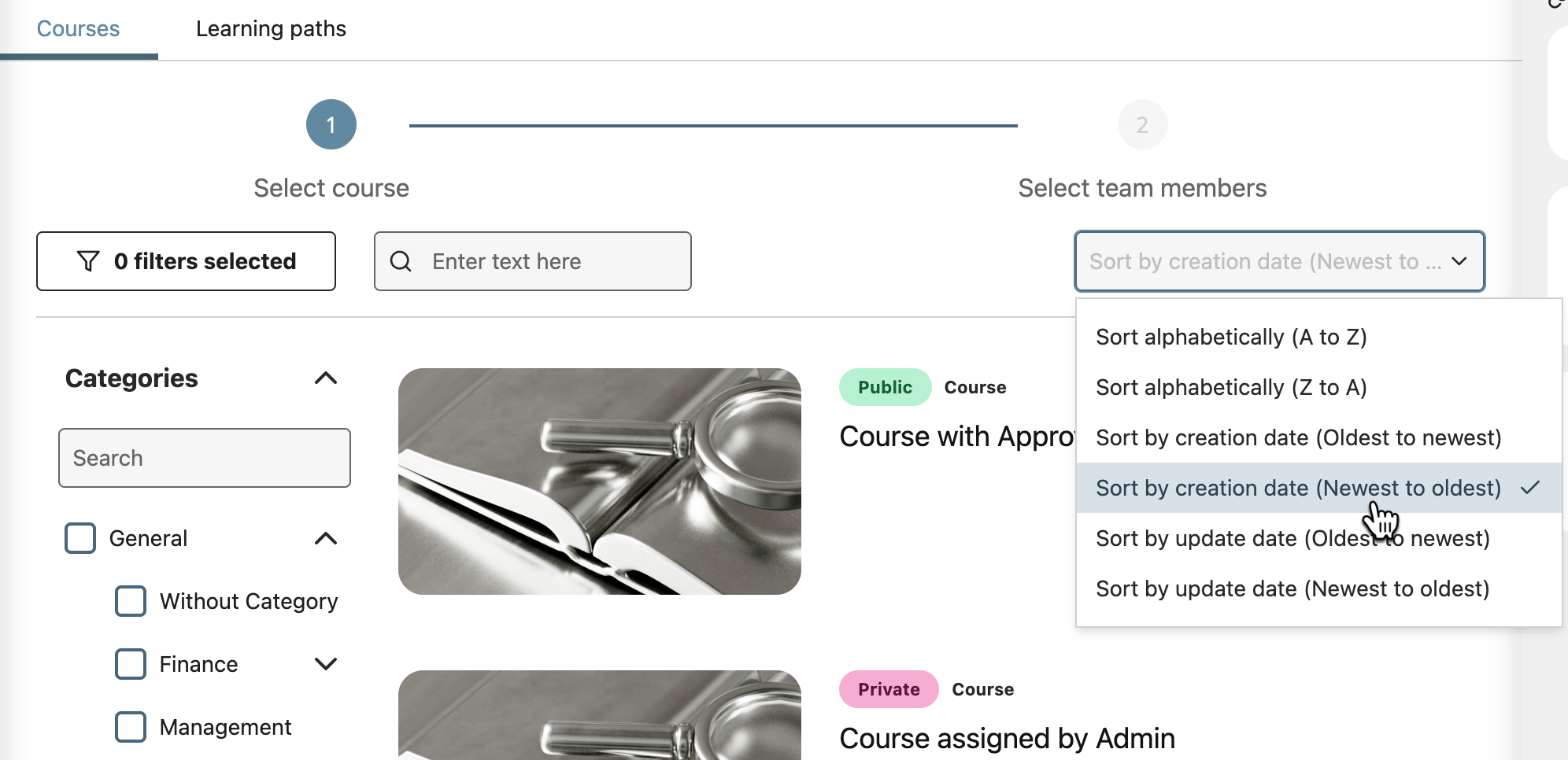
Task: Click the Public badge on first course
Action: coord(885,387)
